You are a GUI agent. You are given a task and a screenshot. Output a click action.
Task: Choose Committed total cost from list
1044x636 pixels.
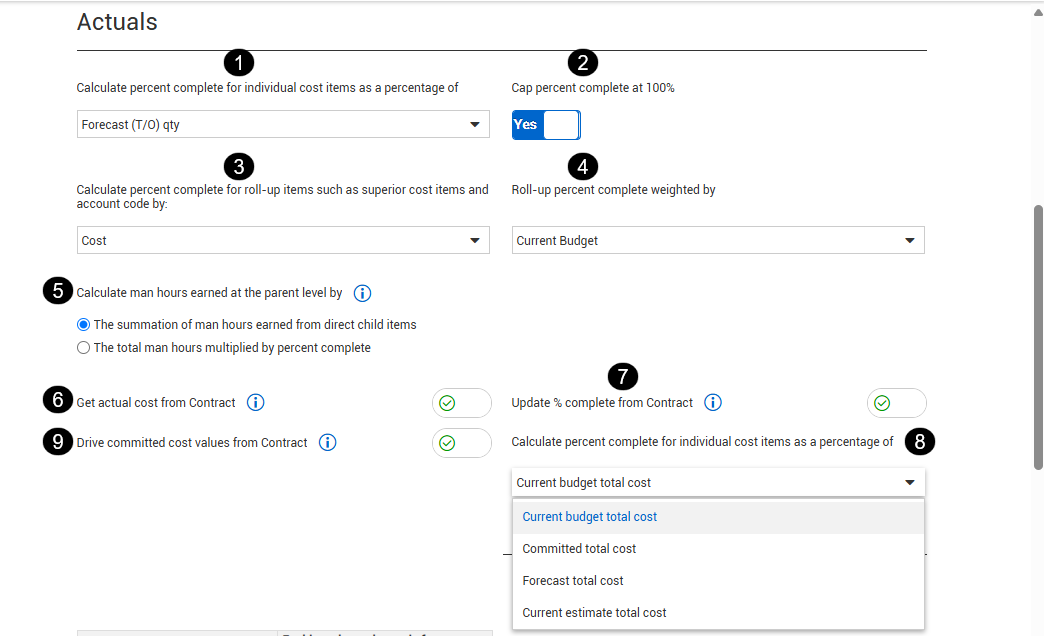[x=580, y=549]
